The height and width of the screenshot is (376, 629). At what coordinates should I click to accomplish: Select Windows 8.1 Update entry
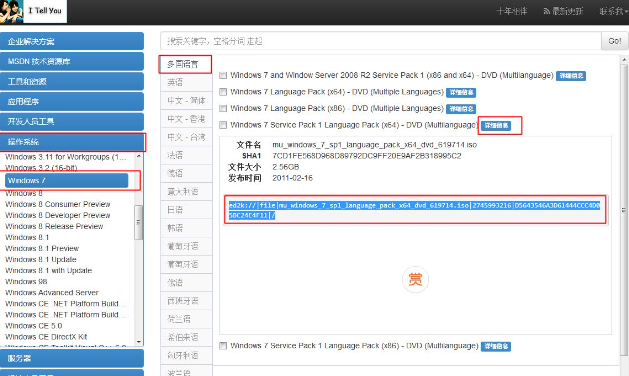pyautogui.click(x=41, y=260)
